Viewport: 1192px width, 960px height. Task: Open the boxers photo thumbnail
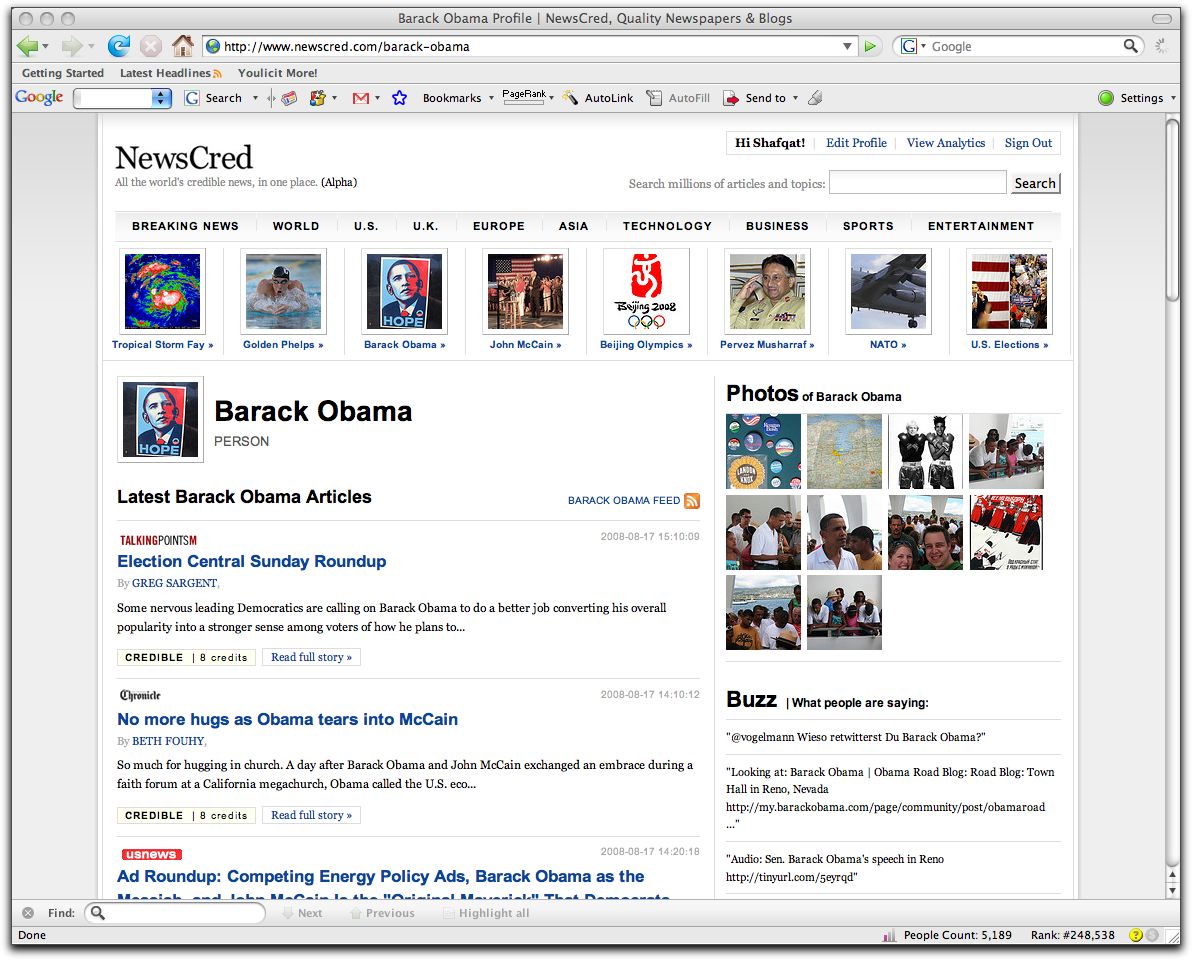pyautogui.click(x=925, y=451)
